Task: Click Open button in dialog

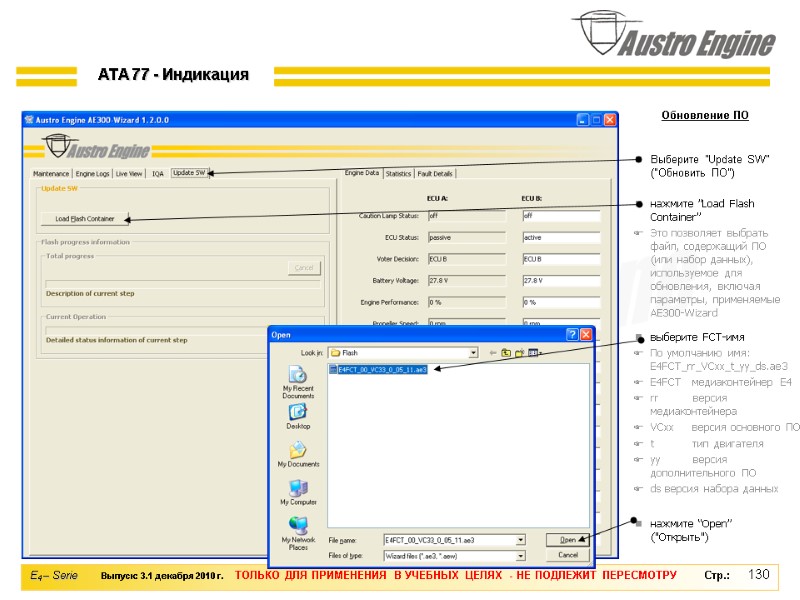Action: coord(567,540)
